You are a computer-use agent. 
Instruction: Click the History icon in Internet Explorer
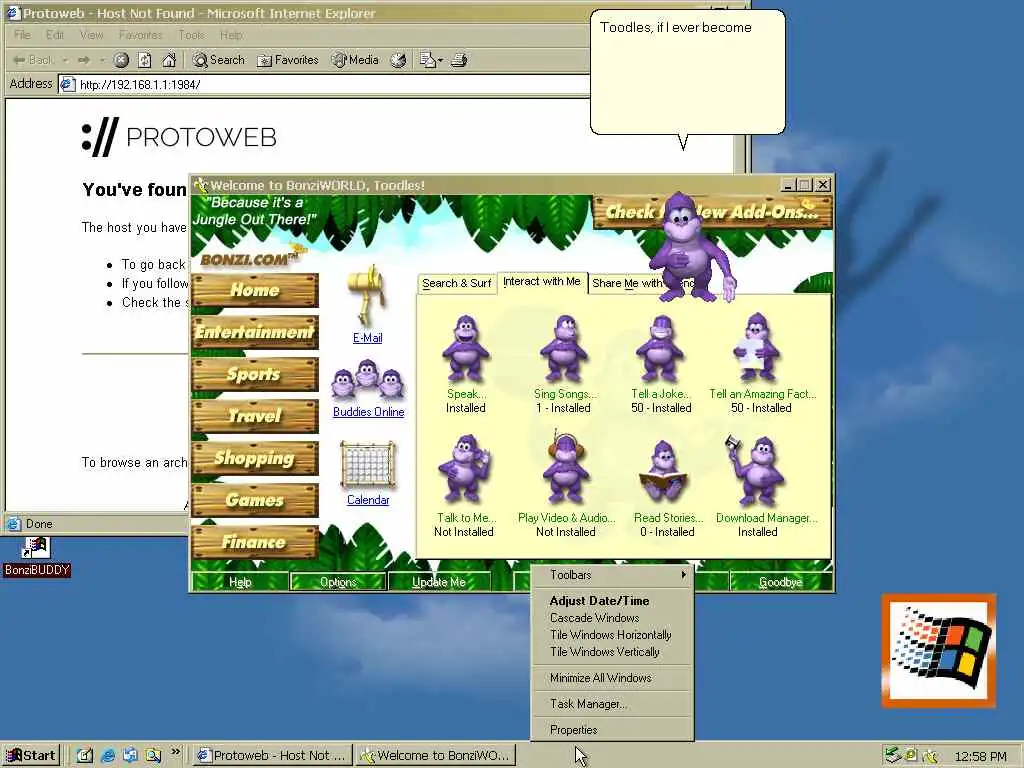(398, 60)
